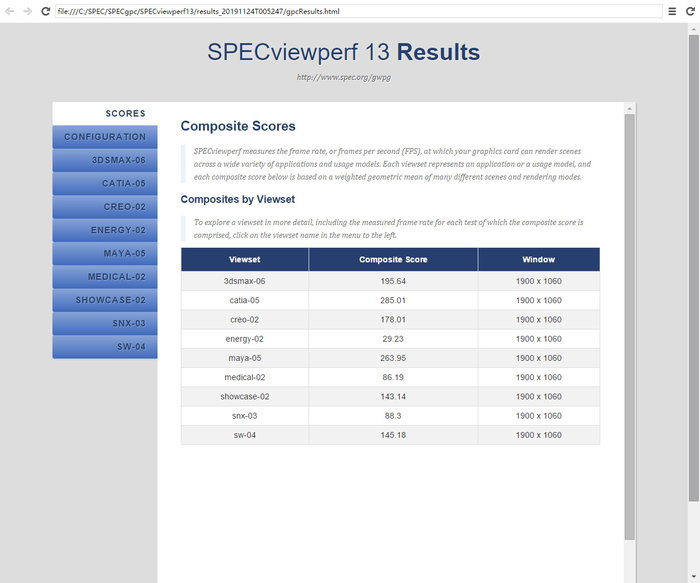
Task: Click the 145.18 composite score
Action: click(x=393, y=435)
